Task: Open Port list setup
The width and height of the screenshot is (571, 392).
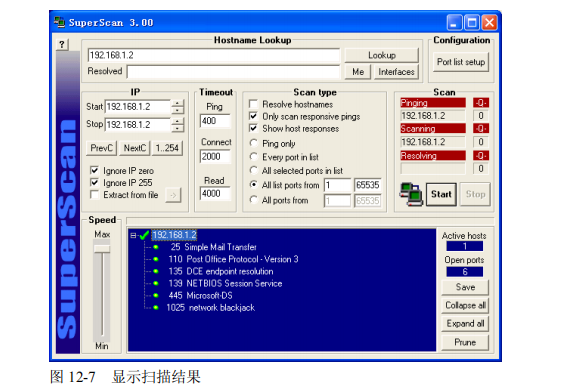Action: [x=461, y=62]
